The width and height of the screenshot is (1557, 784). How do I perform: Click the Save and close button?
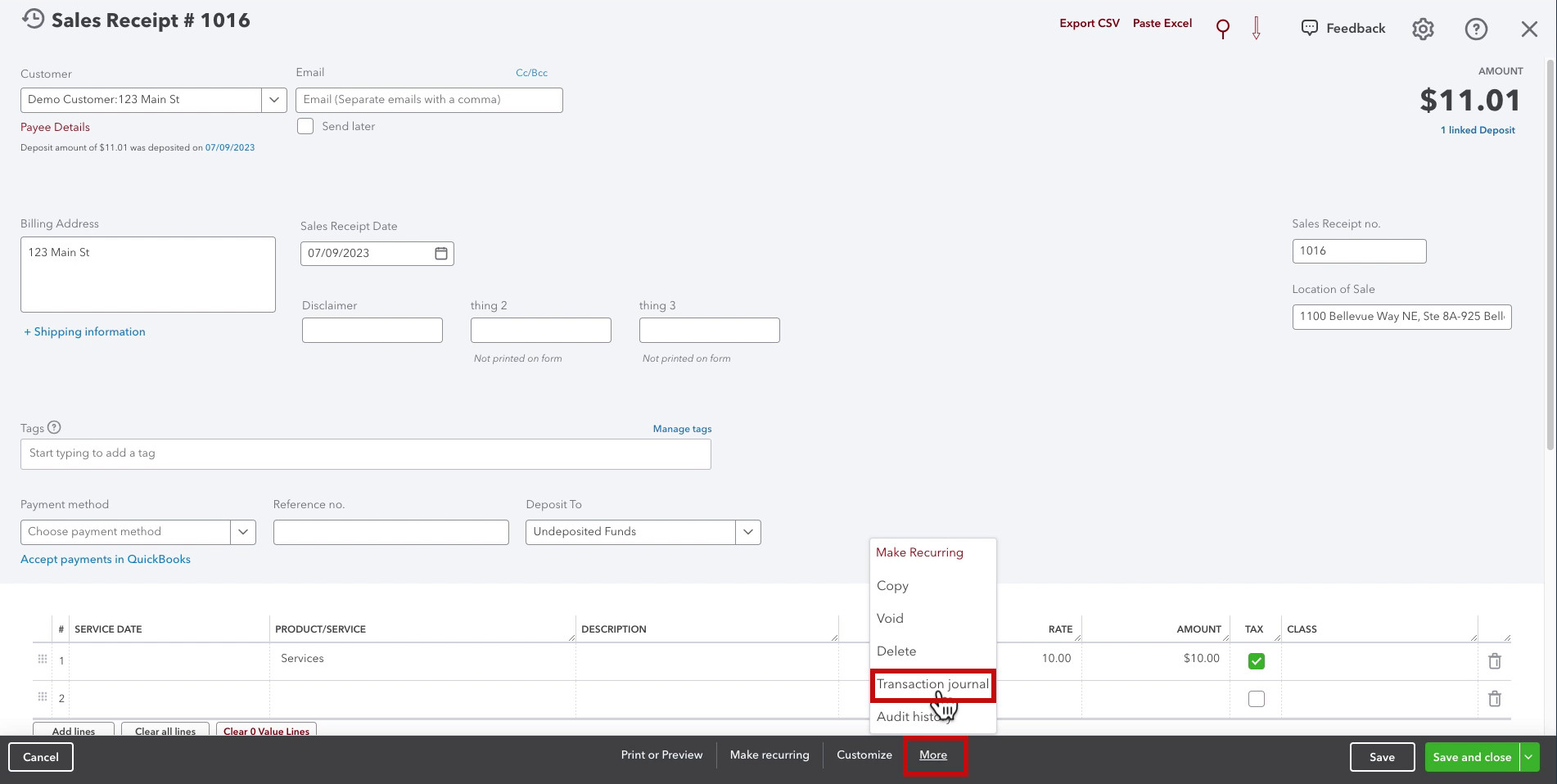tap(1472, 757)
